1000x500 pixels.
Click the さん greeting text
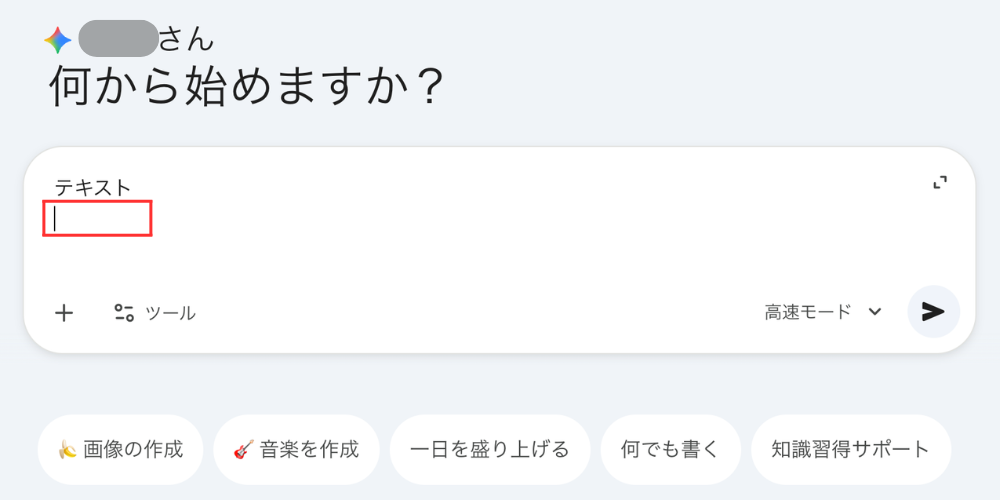click(x=186, y=39)
